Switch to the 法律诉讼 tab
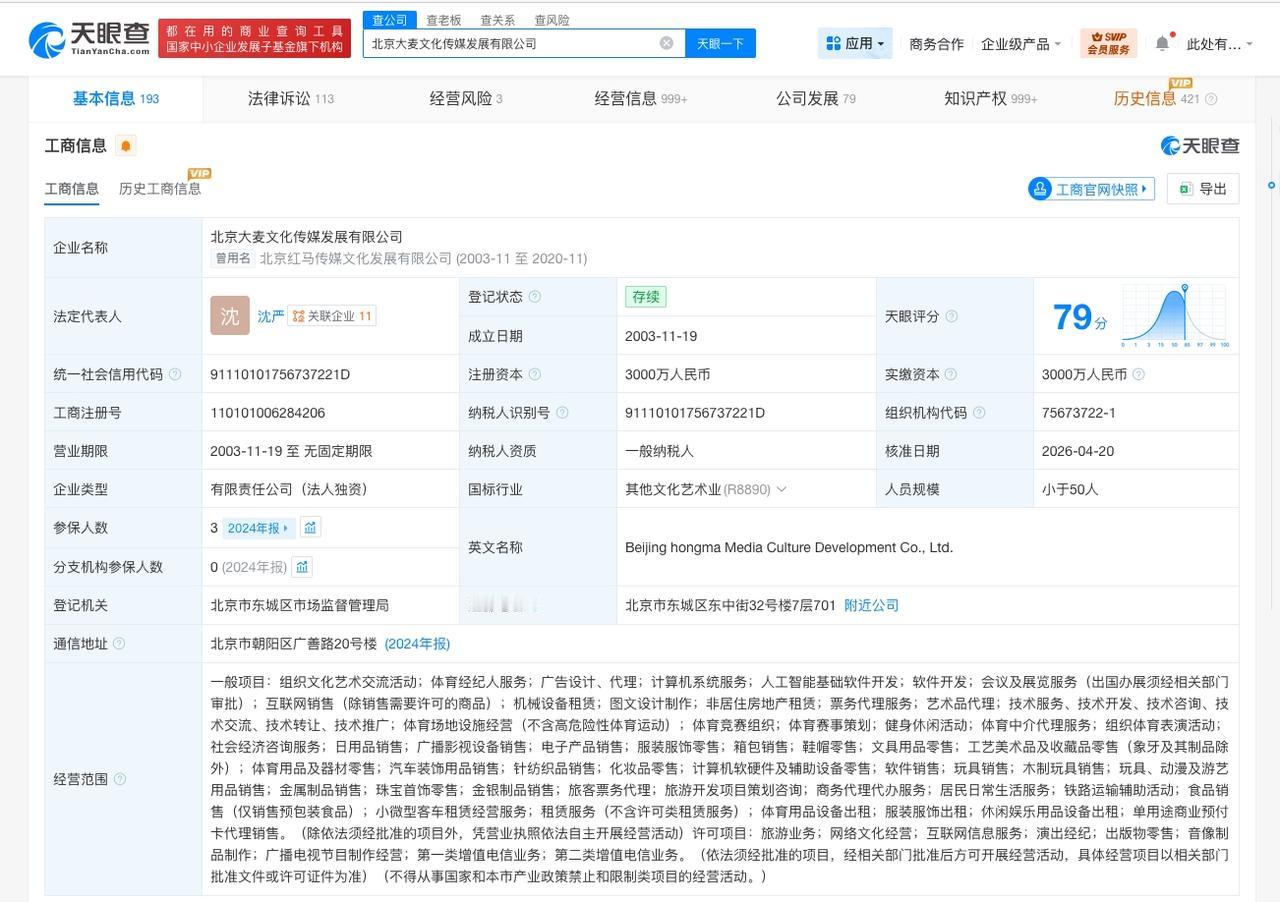 point(291,98)
